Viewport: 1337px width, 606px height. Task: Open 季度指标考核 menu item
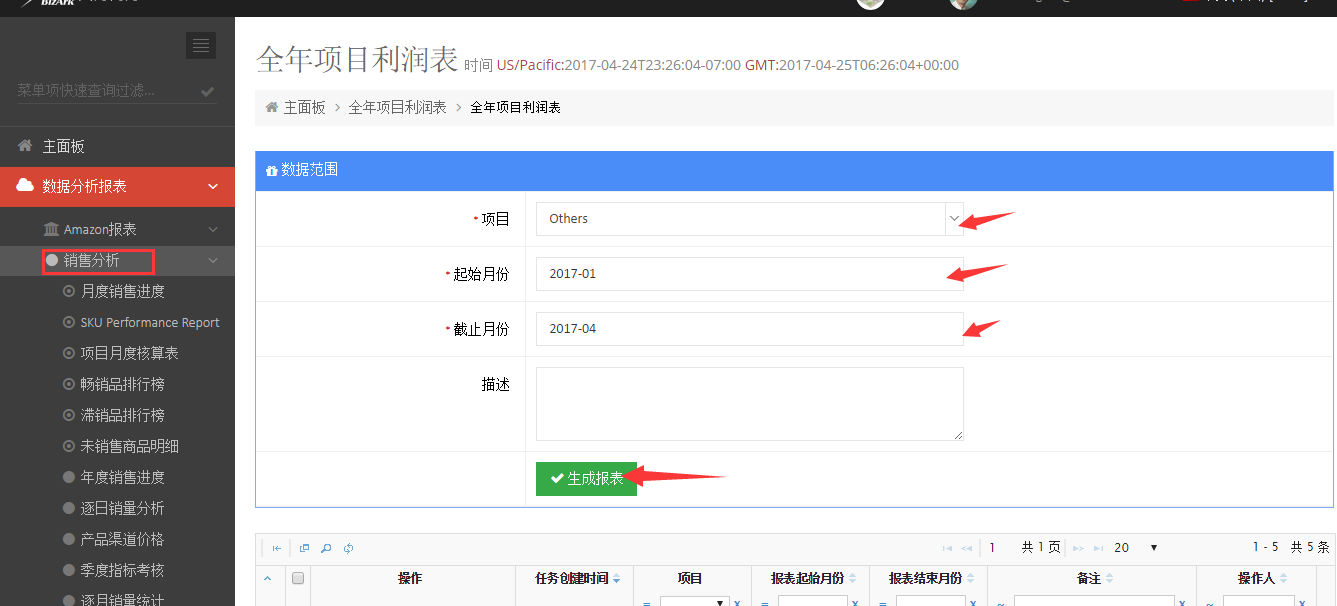tap(122, 570)
